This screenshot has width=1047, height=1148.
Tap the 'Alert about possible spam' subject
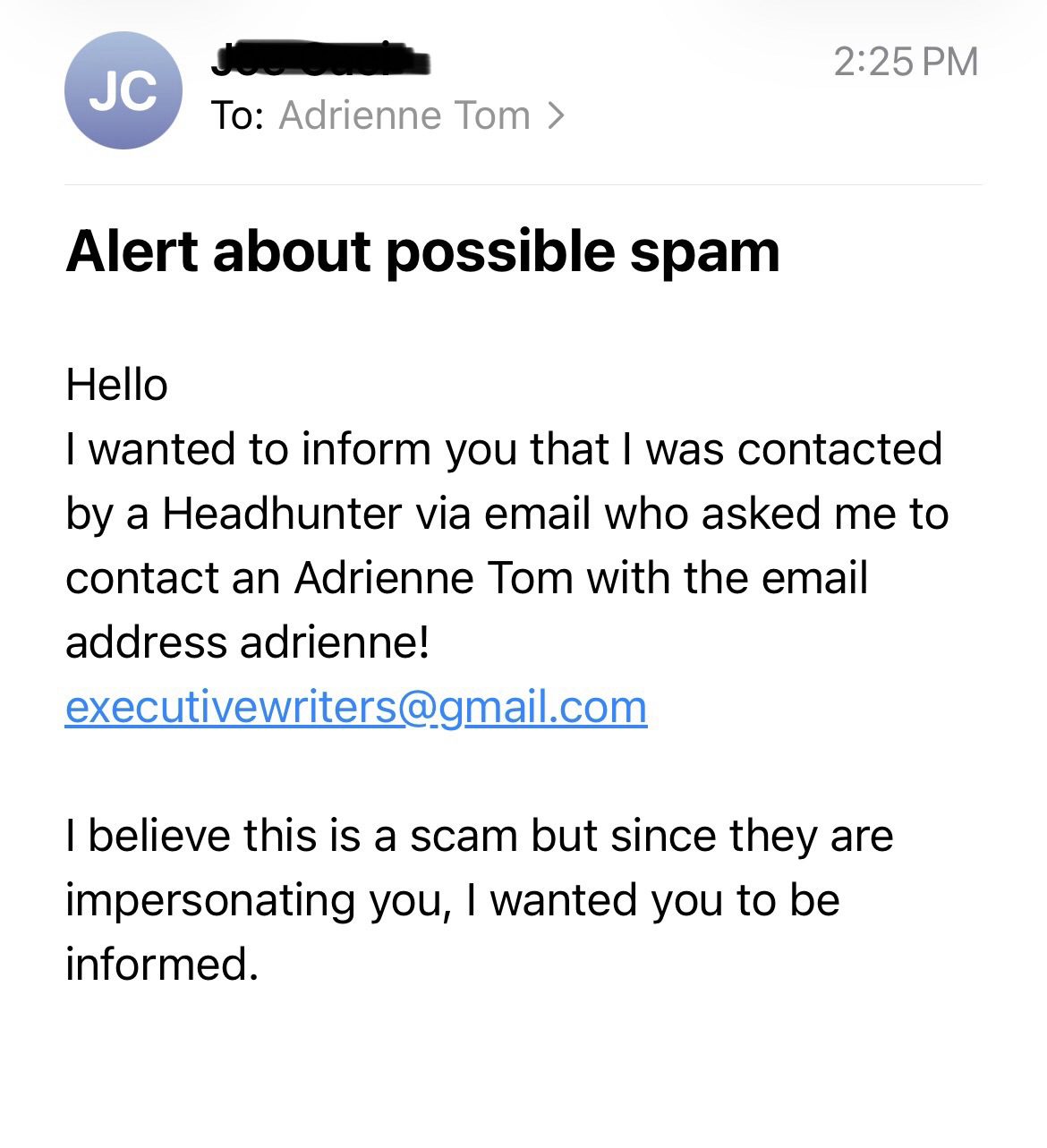coord(422,251)
